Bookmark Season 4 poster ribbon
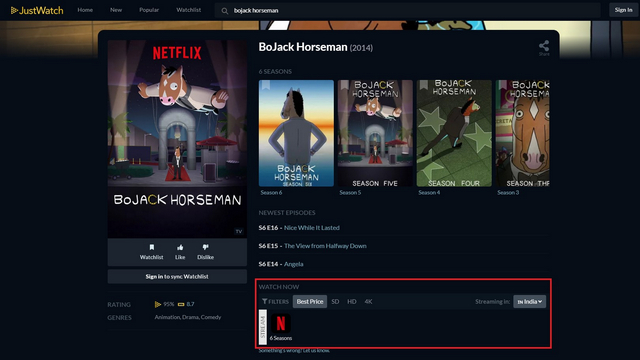640x360 pixels. click(x=424, y=85)
